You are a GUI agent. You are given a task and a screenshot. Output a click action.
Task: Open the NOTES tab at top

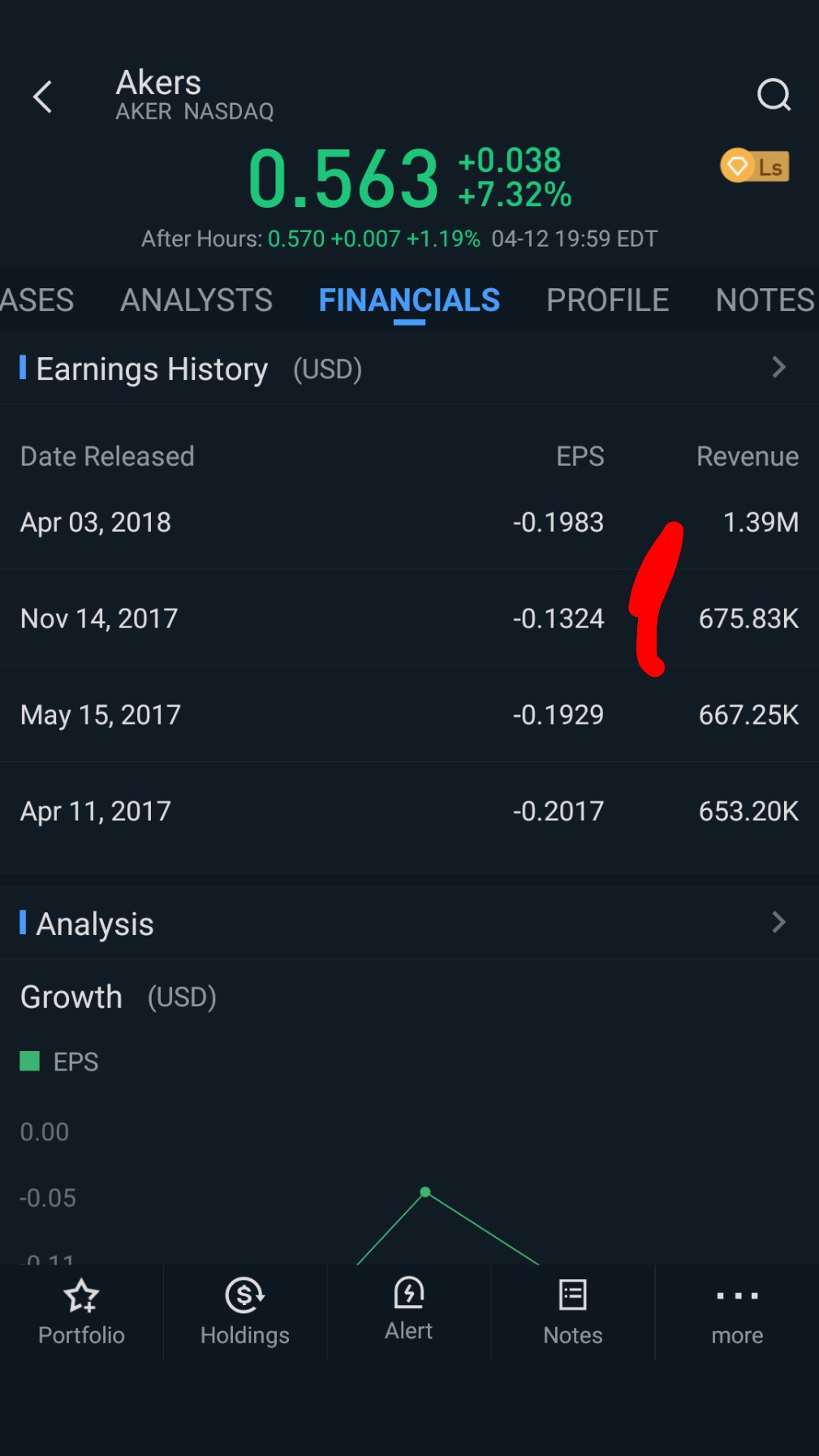point(765,300)
